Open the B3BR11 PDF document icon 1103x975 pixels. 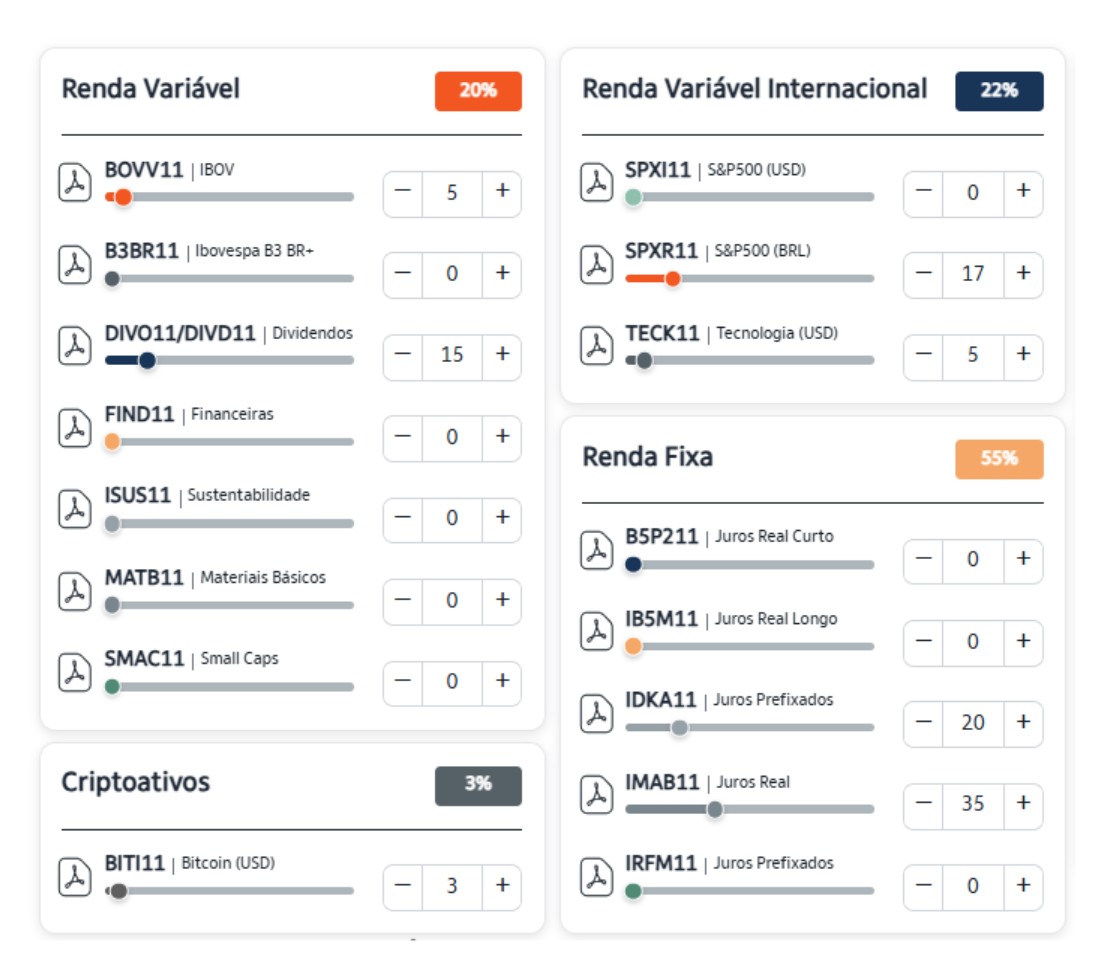[75, 265]
